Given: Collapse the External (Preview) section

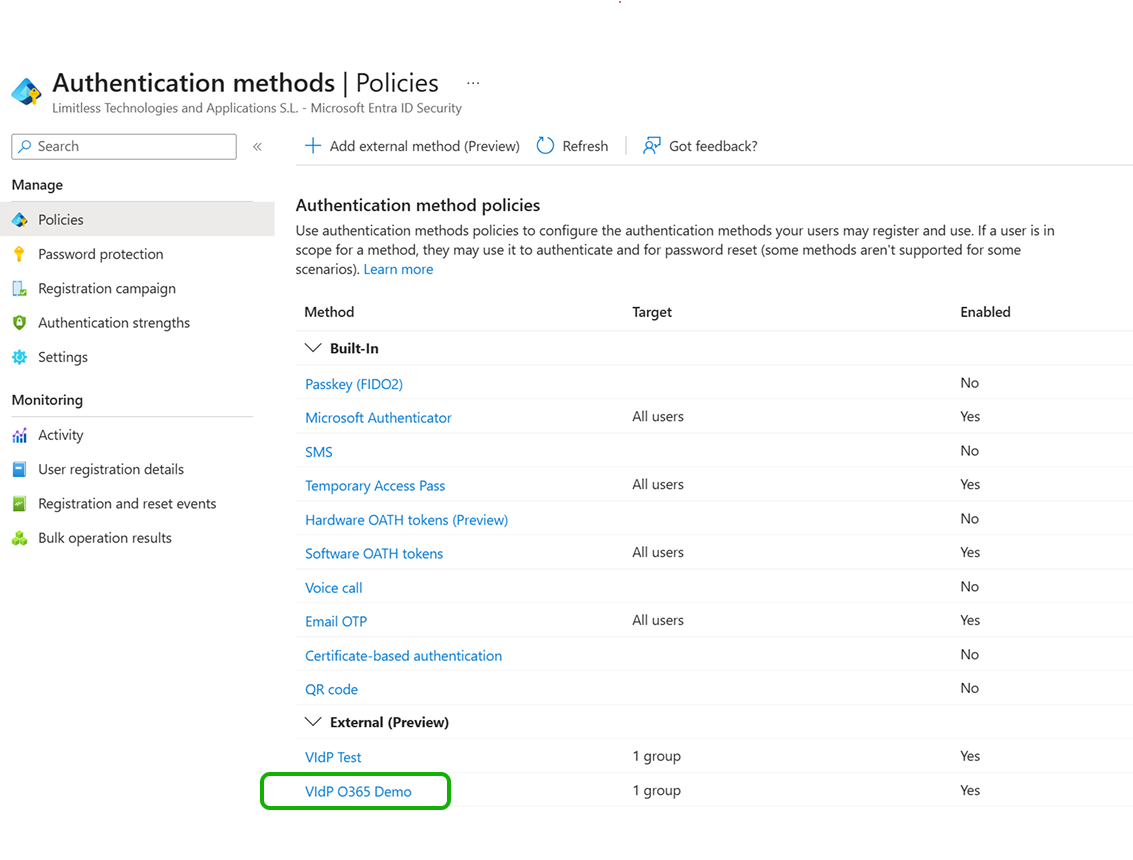Looking at the screenshot, I should click(313, 722).
